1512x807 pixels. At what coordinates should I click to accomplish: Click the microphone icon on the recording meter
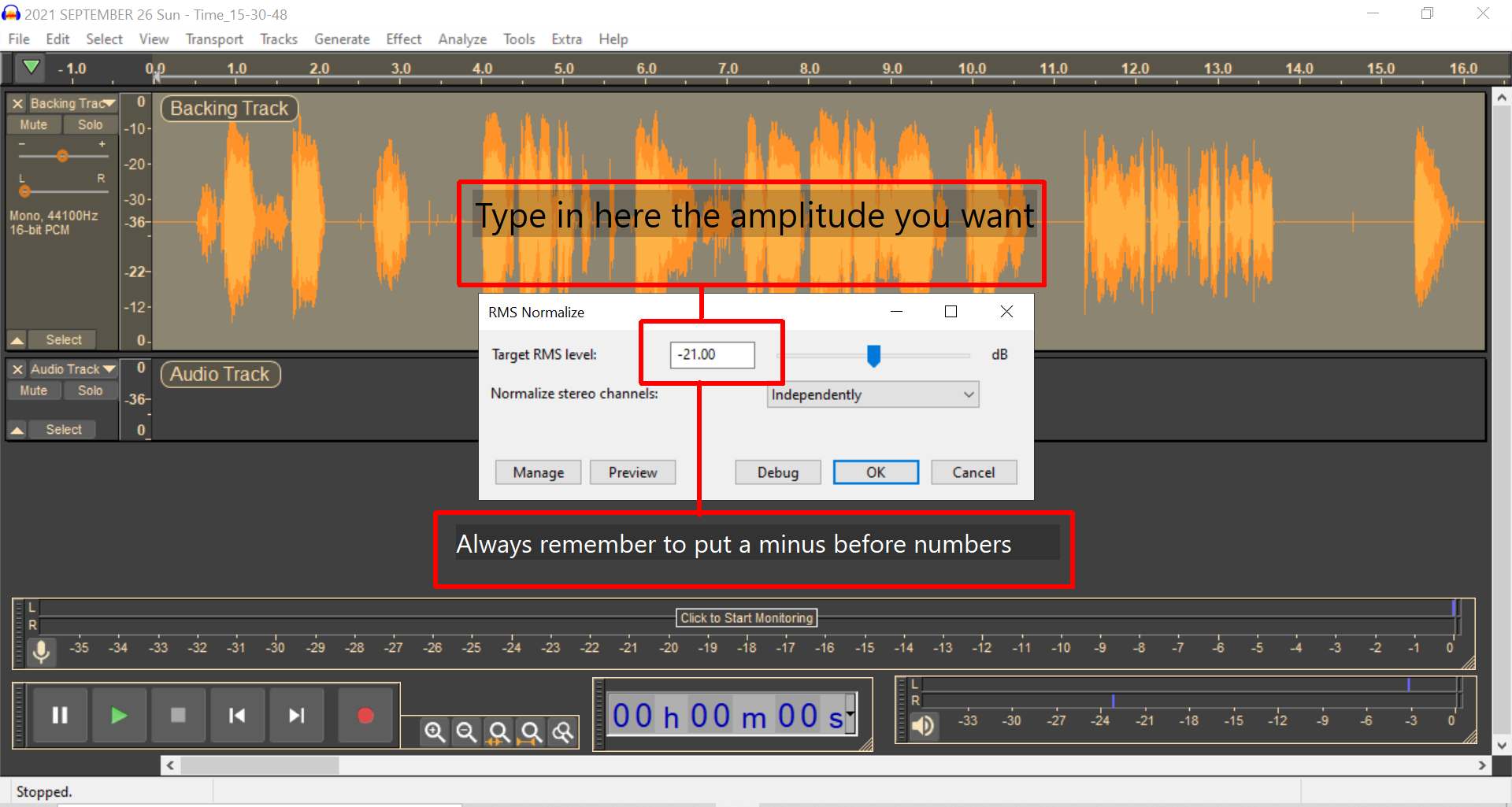[40, 651]
